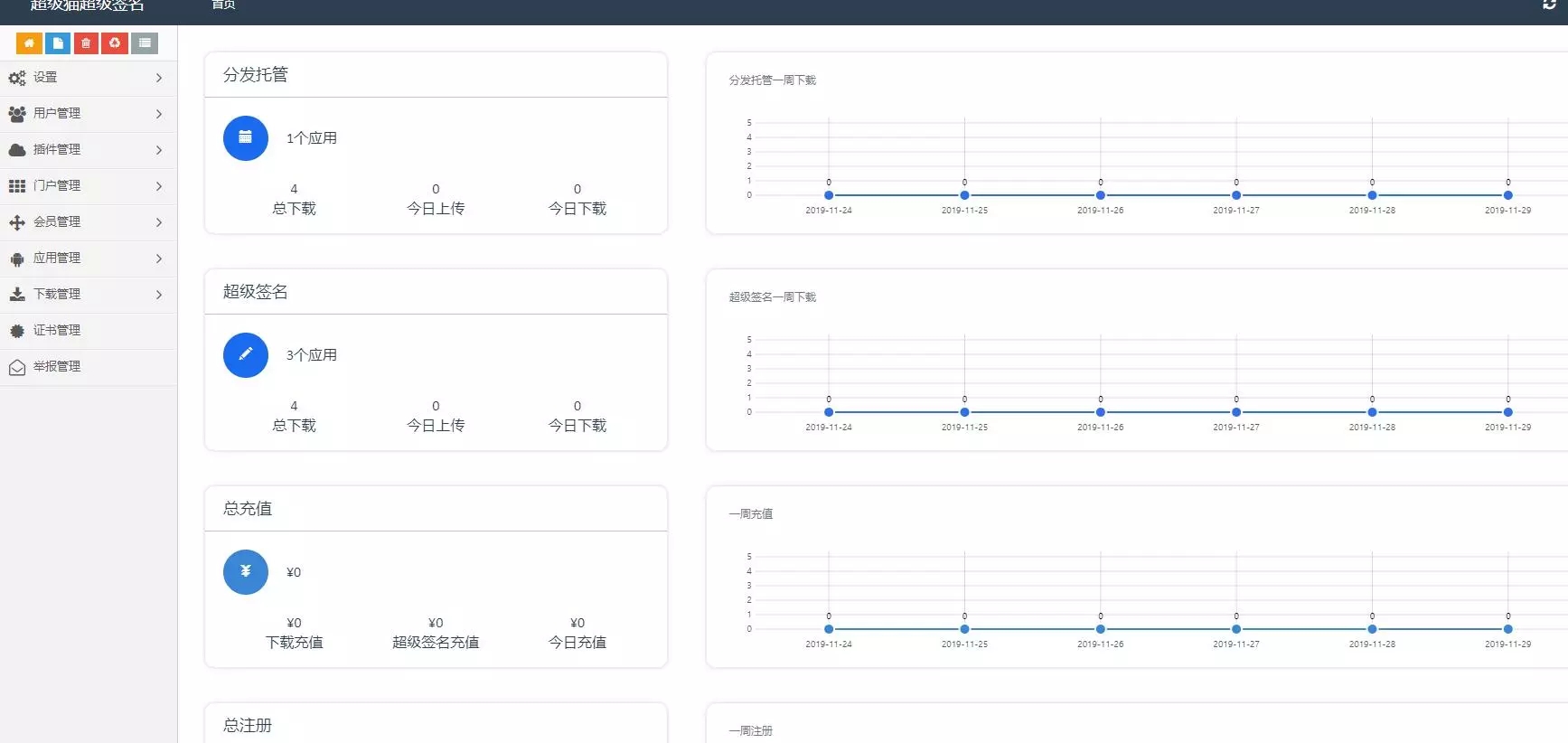Go to 举报管理 page
Viewport: 1568px width, 743px height.
tap(57, 367)
